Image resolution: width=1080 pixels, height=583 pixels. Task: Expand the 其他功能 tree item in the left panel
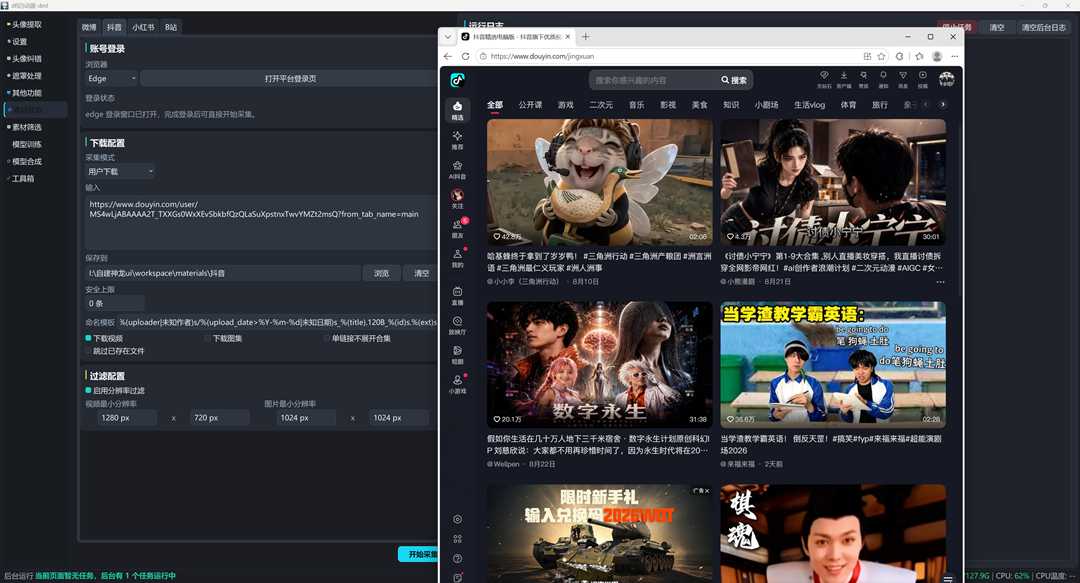coord(24,93)
